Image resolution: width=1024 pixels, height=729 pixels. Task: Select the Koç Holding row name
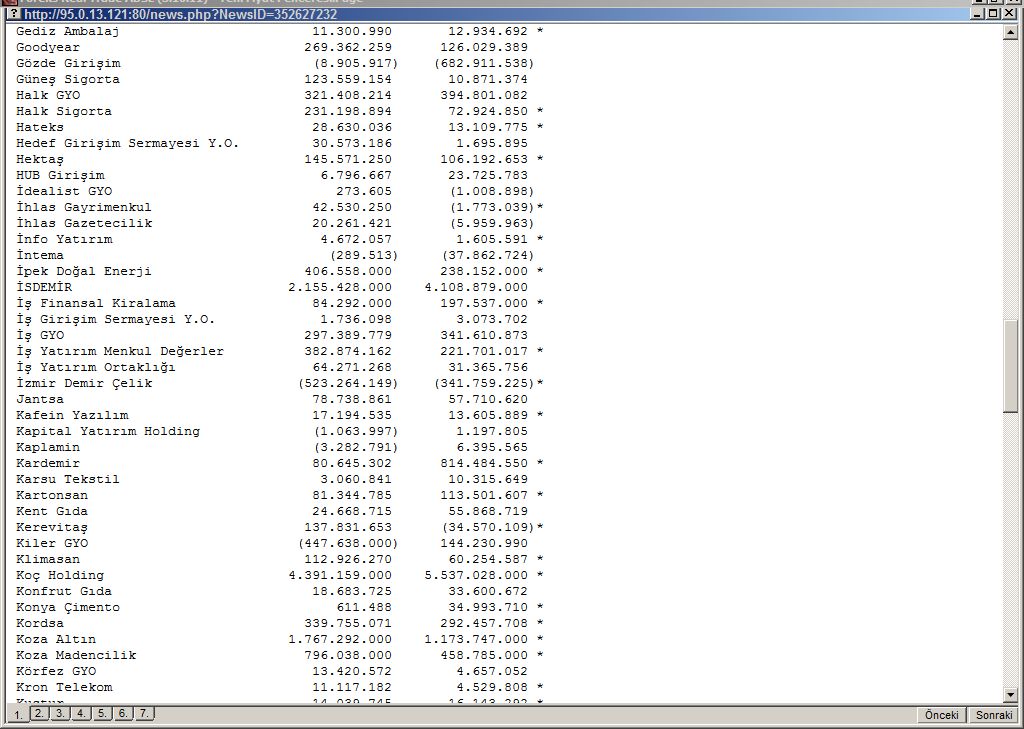point(60,575)
